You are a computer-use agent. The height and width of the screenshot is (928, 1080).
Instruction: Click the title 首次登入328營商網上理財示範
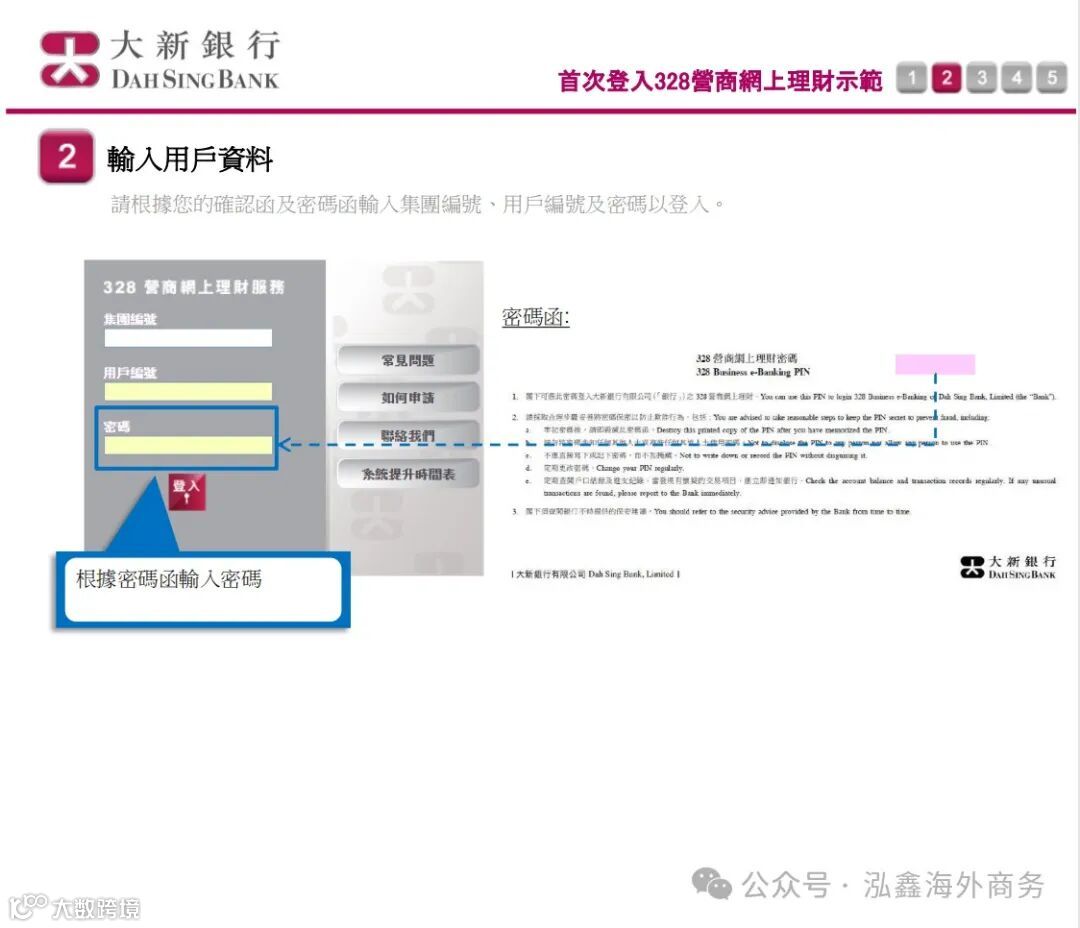click(720, 81)
